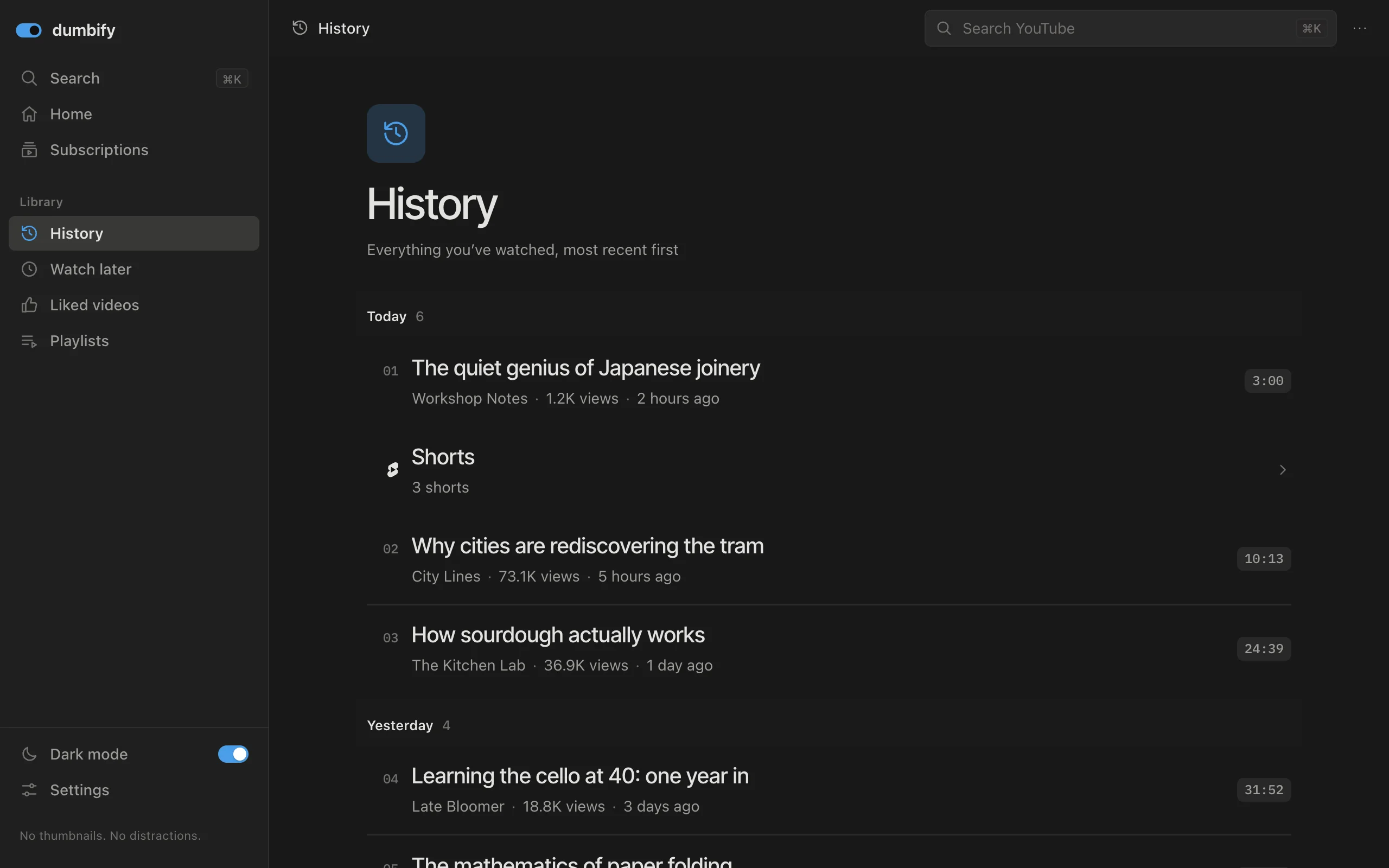Click the 24:39 duration badge
The height and width of the screenshot is (868, 1389).
pyautogui.click(x=1264, y=649)
